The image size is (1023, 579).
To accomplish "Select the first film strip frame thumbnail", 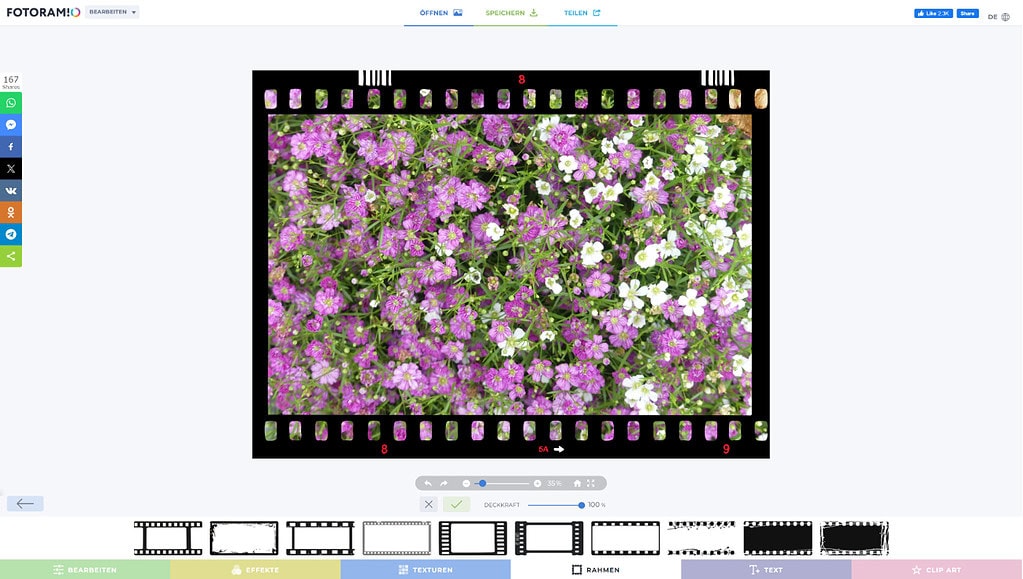I will pyautogui.click(x=168, y=538).
